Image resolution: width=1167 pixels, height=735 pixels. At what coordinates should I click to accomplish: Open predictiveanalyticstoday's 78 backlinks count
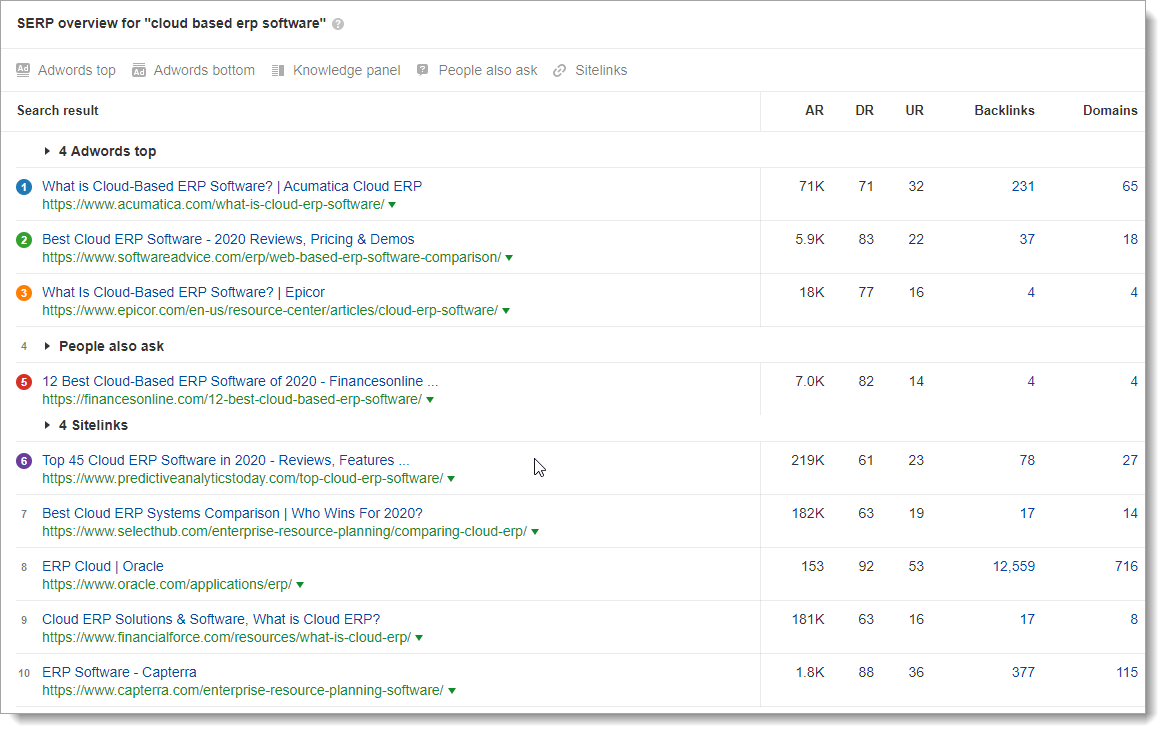tap(1027, 460)
